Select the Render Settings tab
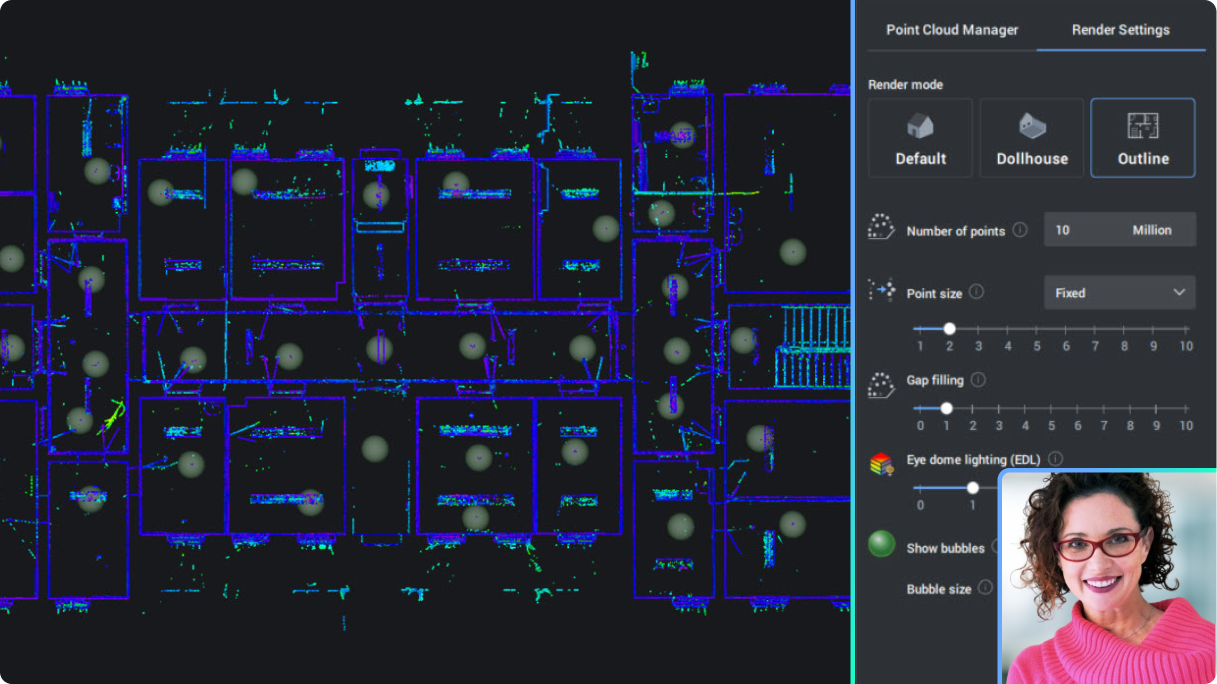 (1120, 30)
